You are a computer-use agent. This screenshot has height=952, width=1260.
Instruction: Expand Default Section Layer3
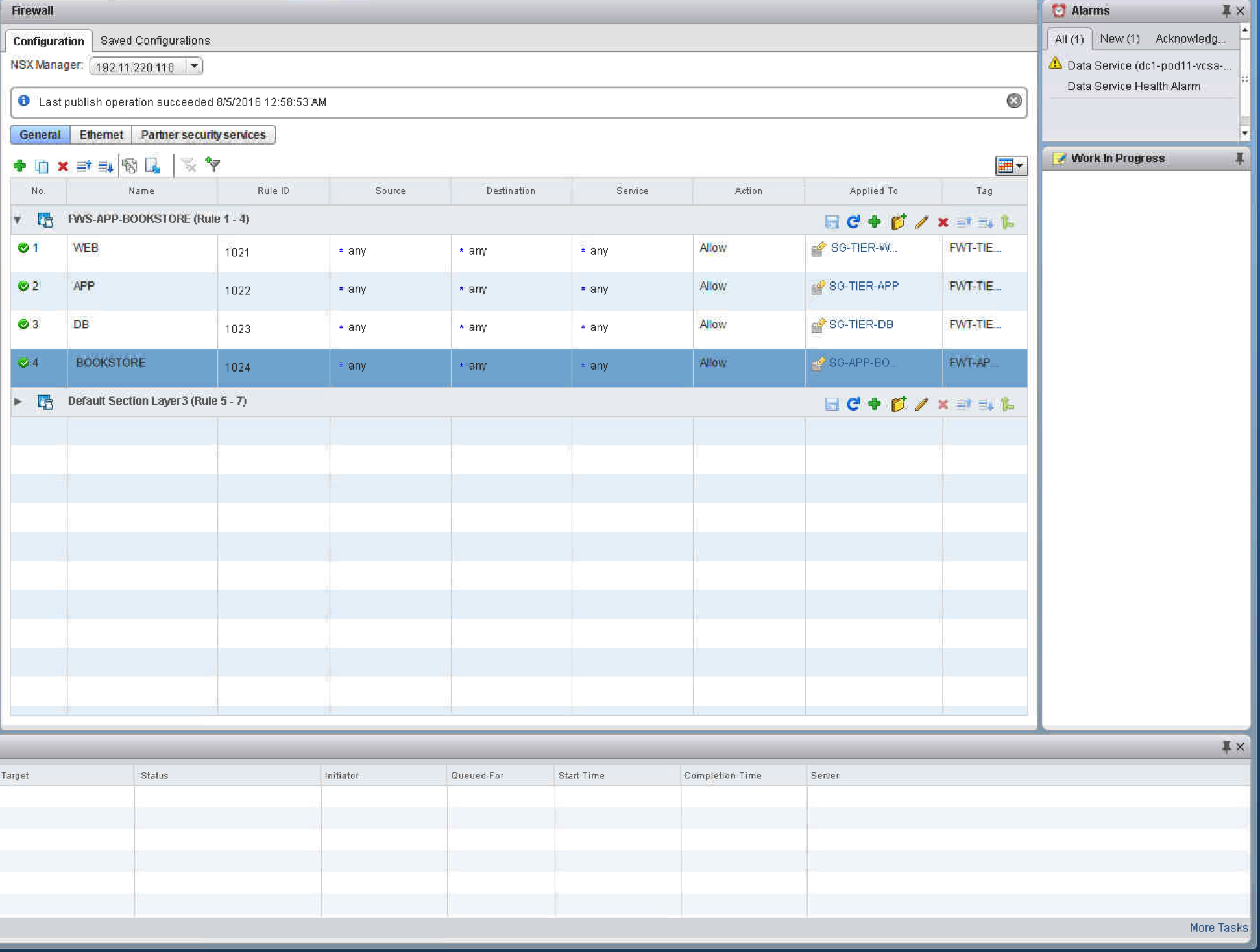[x=18, y=401]
